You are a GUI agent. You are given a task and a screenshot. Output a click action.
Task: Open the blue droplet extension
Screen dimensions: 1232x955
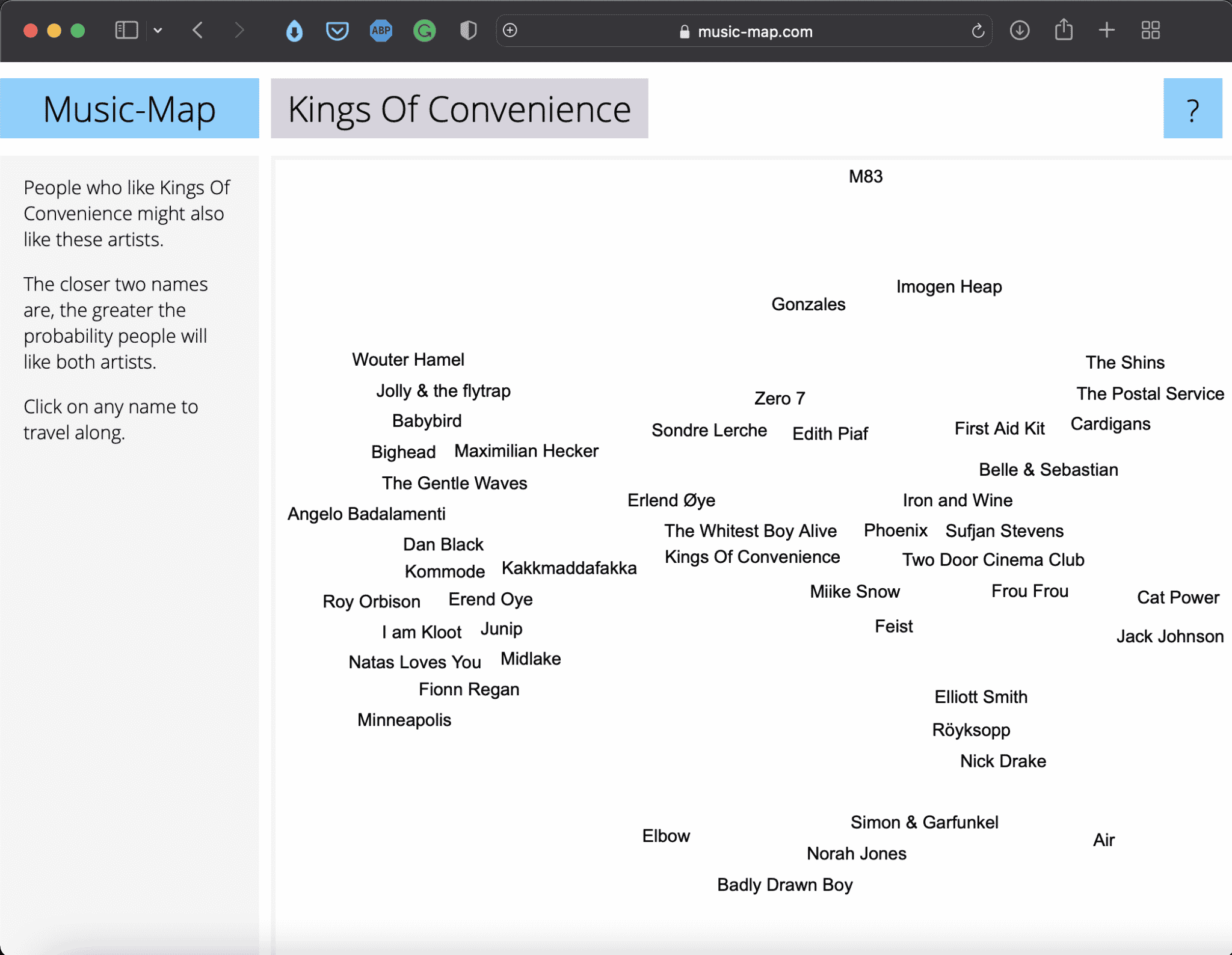294,30
